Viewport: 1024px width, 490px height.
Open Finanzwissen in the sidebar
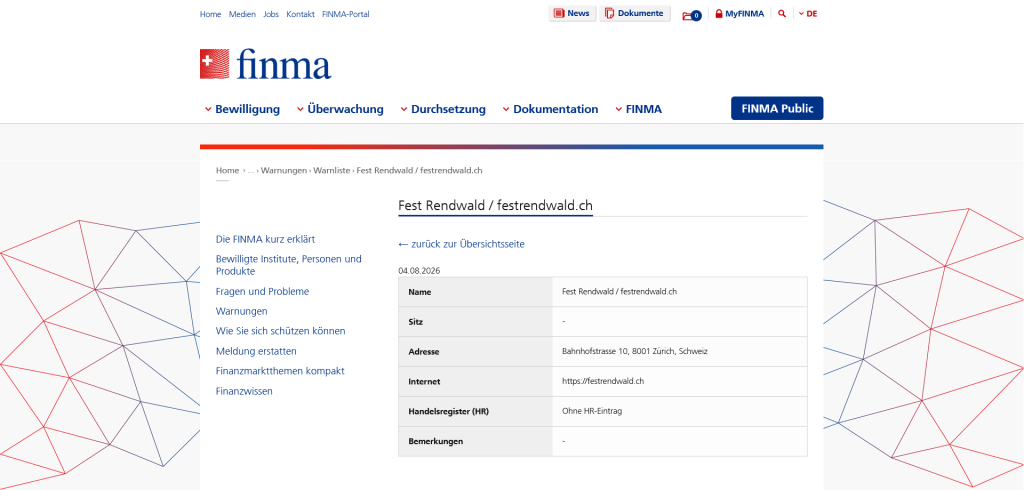coord(244,391)
